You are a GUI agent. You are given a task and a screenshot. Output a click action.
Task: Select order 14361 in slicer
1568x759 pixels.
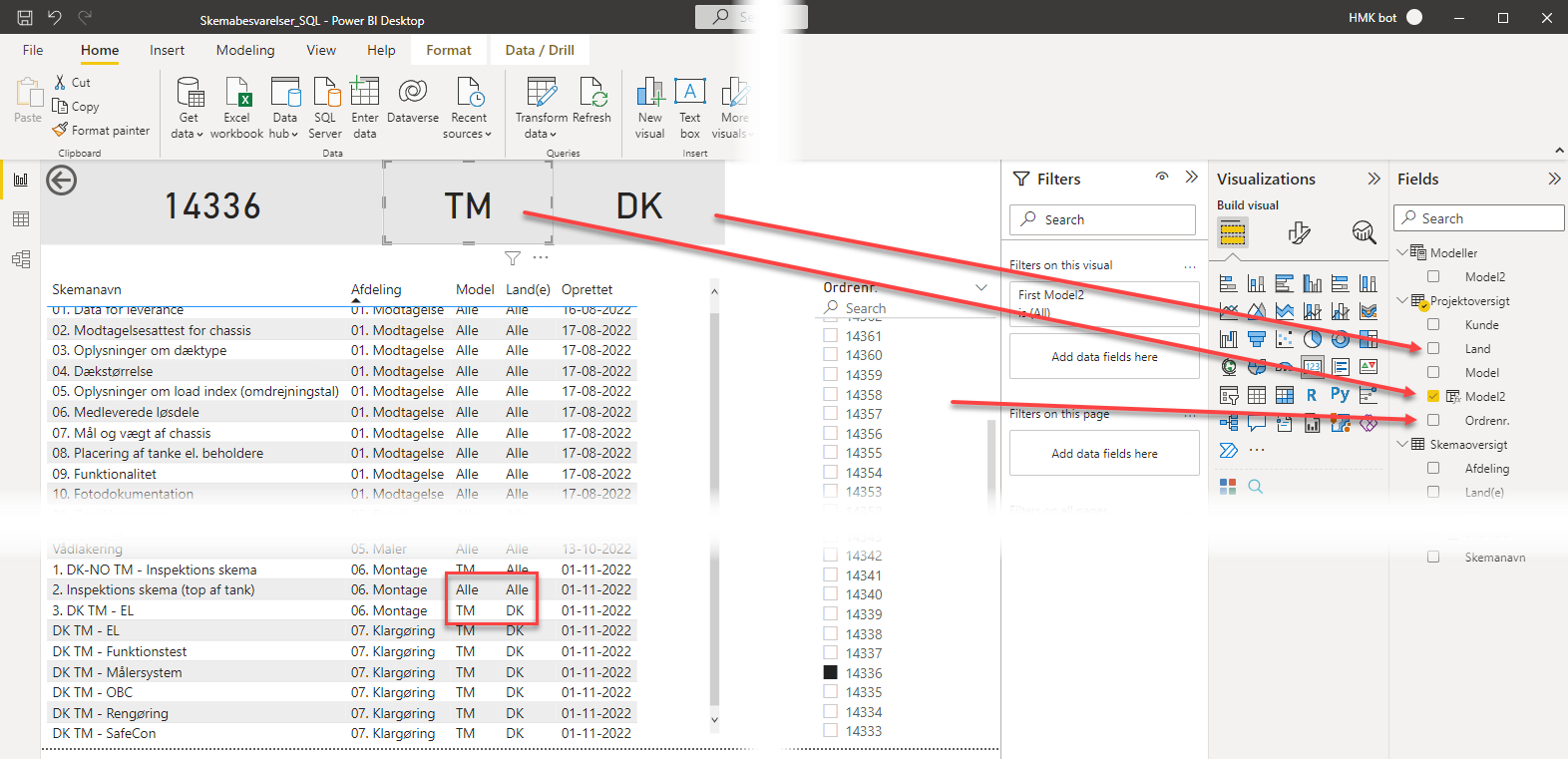click(x=830, y=336)
